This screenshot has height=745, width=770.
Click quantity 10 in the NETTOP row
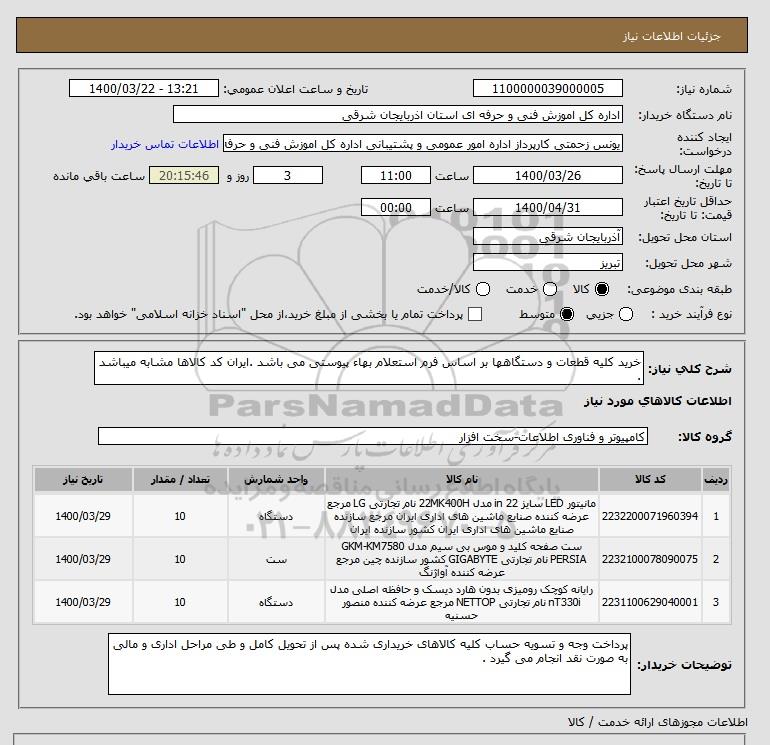(x=180, y=602)
